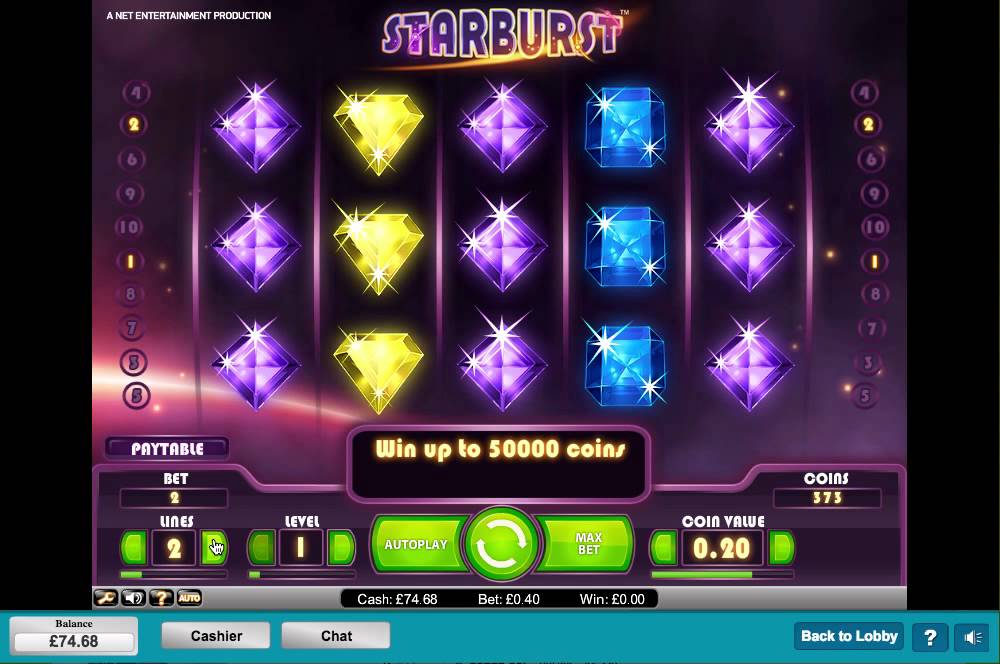Open game help question mark icon
This screenshot has width=1000, height=664.
coord(161,598)
